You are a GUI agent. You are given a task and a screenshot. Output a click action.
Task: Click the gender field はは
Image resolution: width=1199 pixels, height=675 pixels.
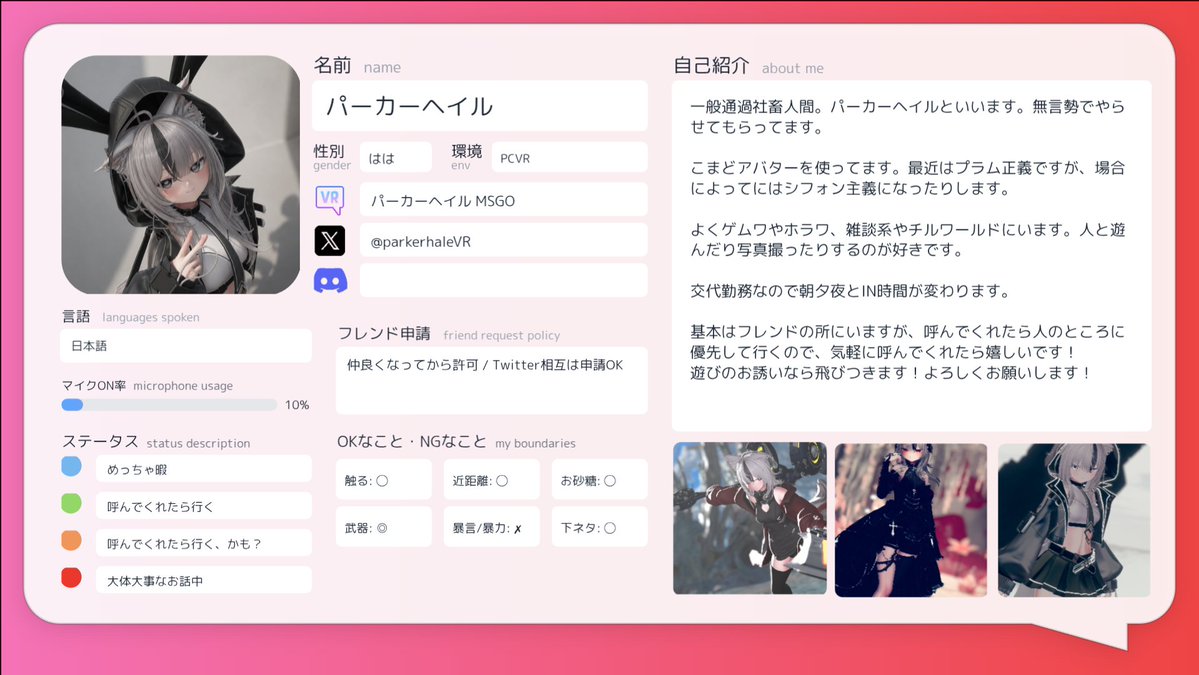(x=395, y=157)
